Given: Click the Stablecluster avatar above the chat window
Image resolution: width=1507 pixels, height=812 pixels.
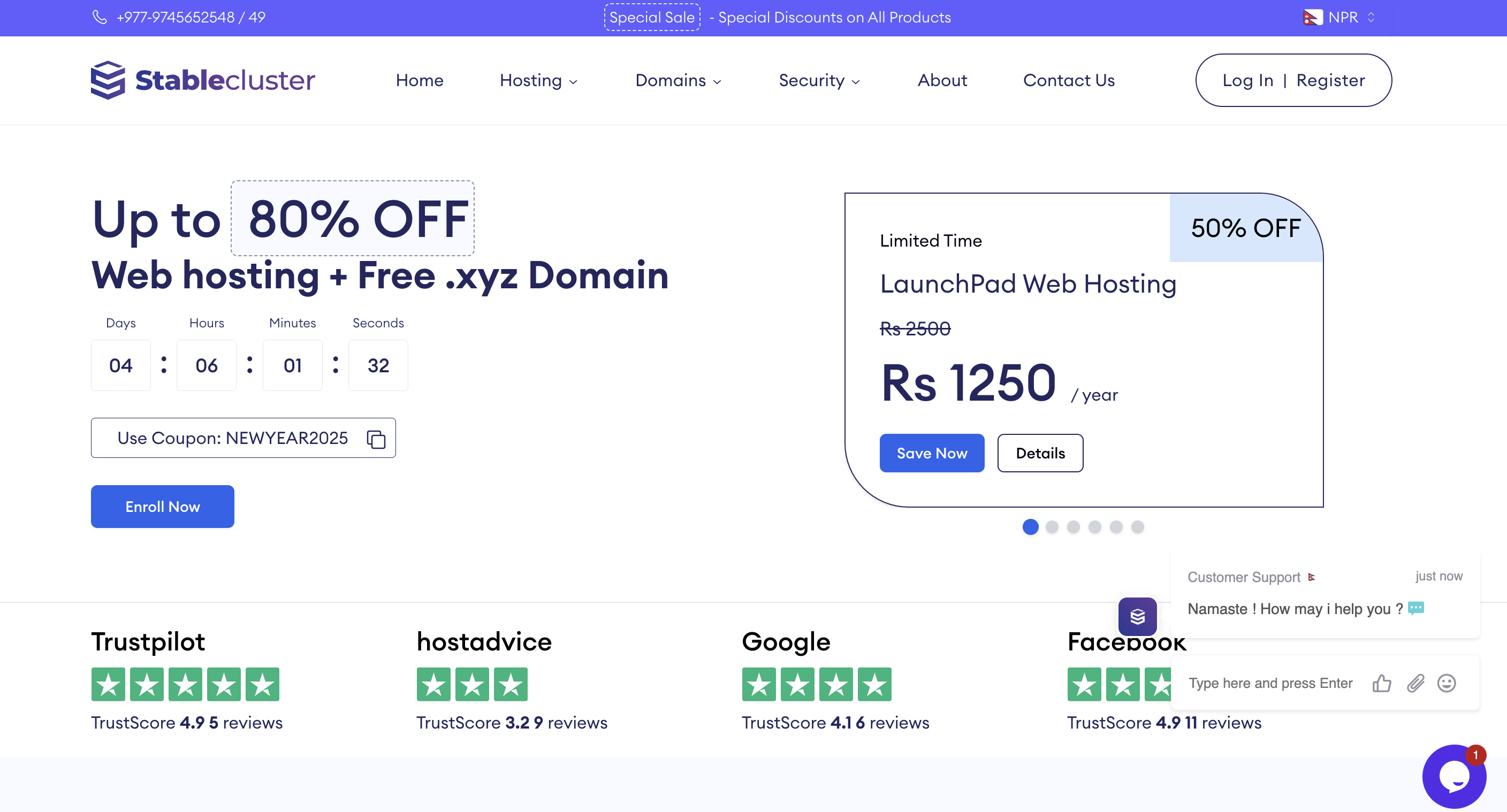Looking at the screenshot, I should [1137, 616].
